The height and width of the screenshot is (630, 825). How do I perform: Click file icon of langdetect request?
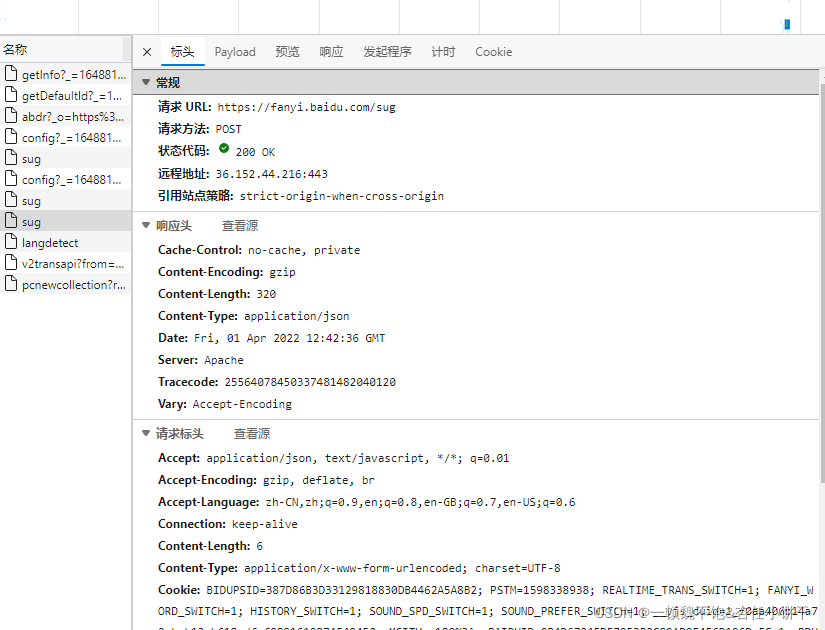coord(11,241)
